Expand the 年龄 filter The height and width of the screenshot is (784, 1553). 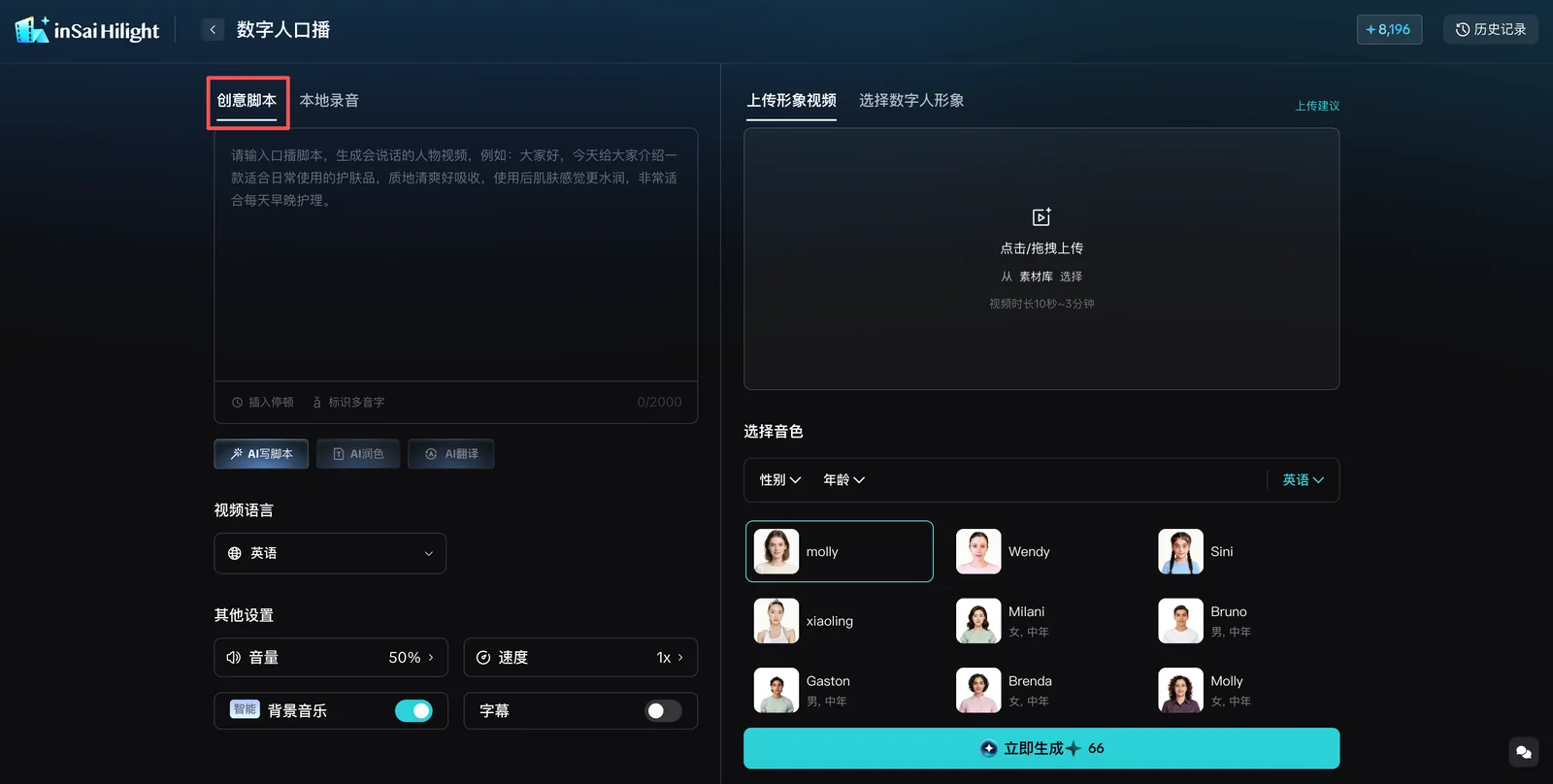point(843,480)
